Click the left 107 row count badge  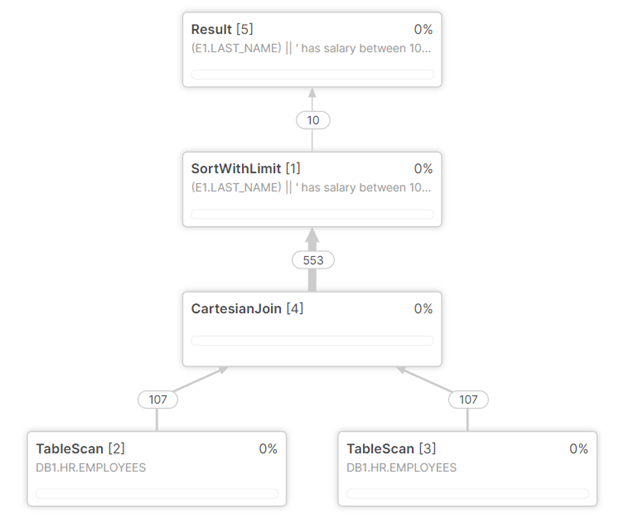(158, 400)
